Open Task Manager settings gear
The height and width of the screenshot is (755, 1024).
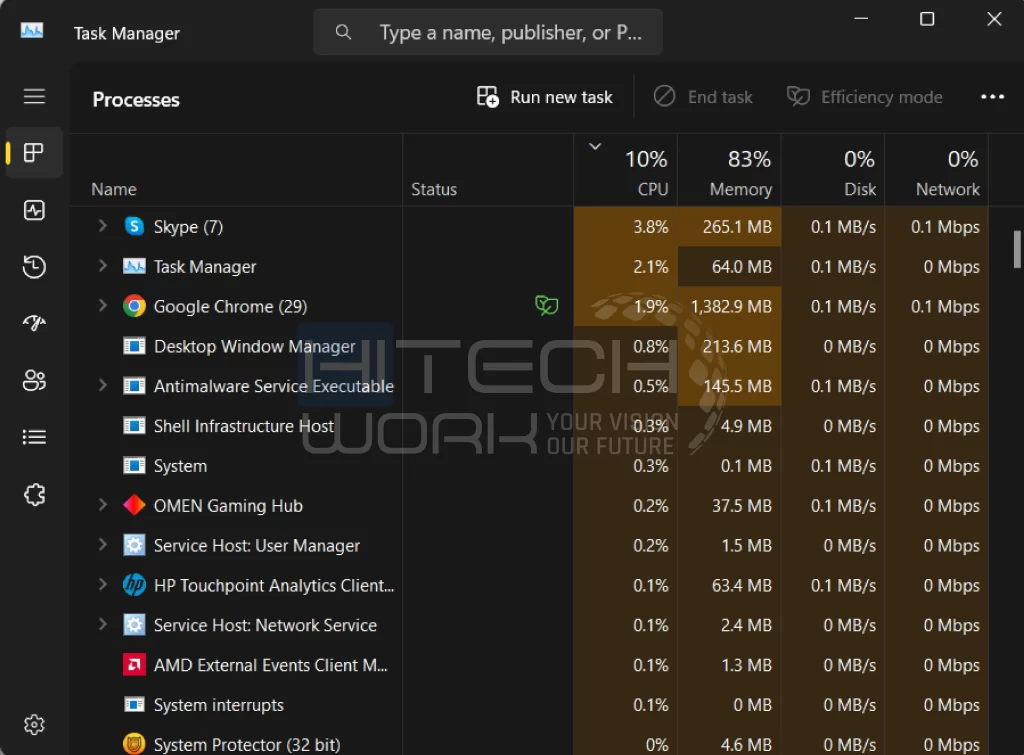[34, 724]
